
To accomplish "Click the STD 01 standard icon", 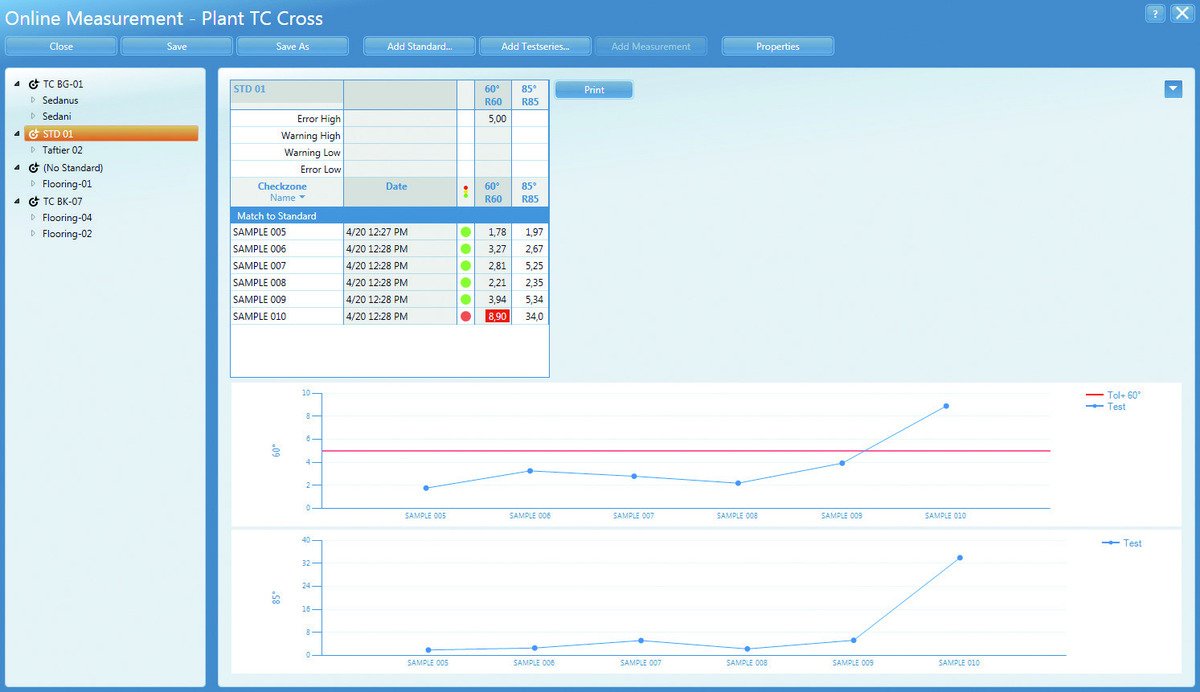I will [x=33, y=134].
